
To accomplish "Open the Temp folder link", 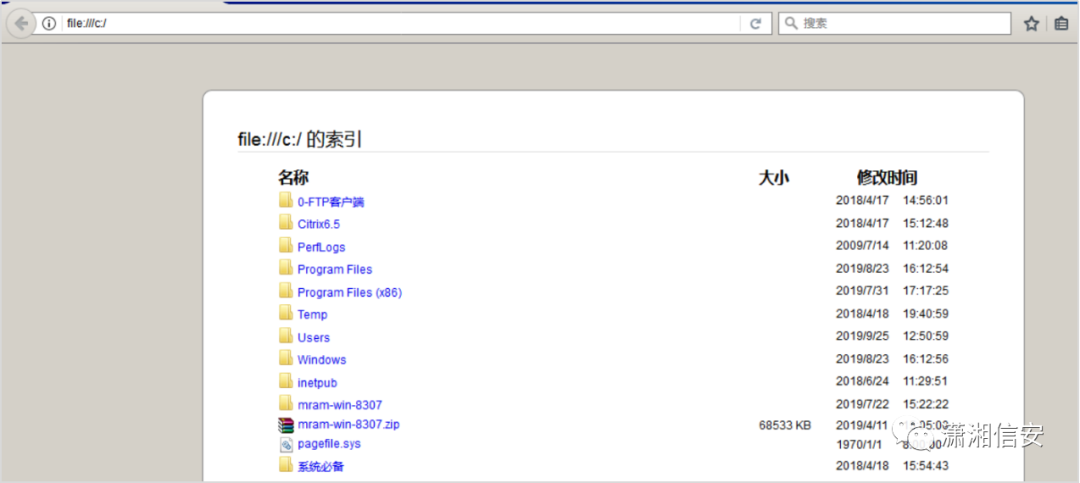I will 312,315.
